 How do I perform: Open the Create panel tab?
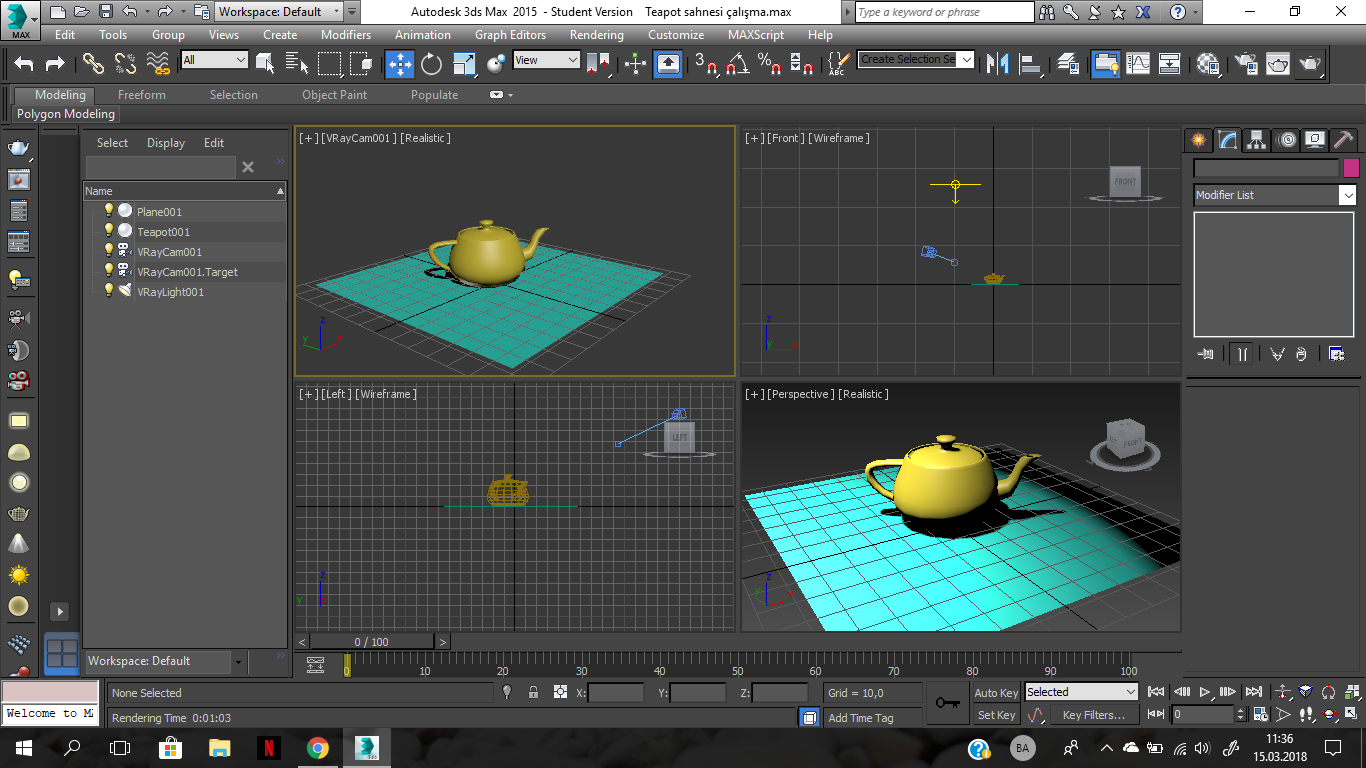[1197, 139]
